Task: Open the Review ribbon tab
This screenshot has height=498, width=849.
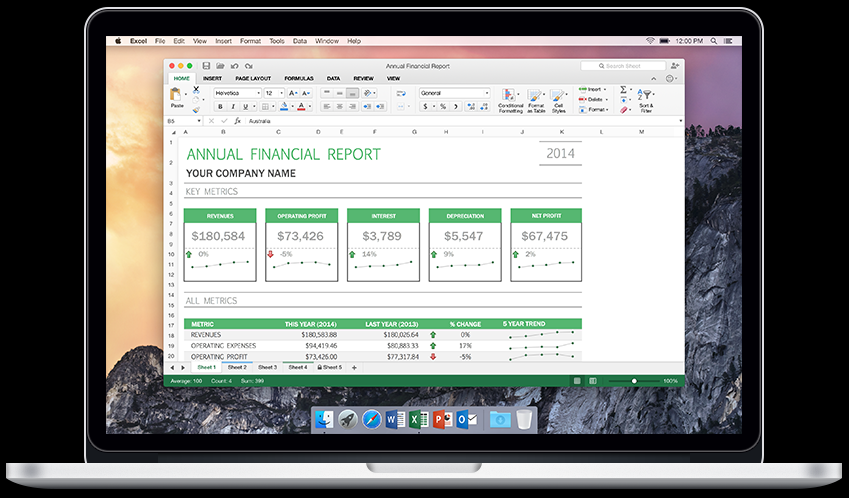Action: 364,78
